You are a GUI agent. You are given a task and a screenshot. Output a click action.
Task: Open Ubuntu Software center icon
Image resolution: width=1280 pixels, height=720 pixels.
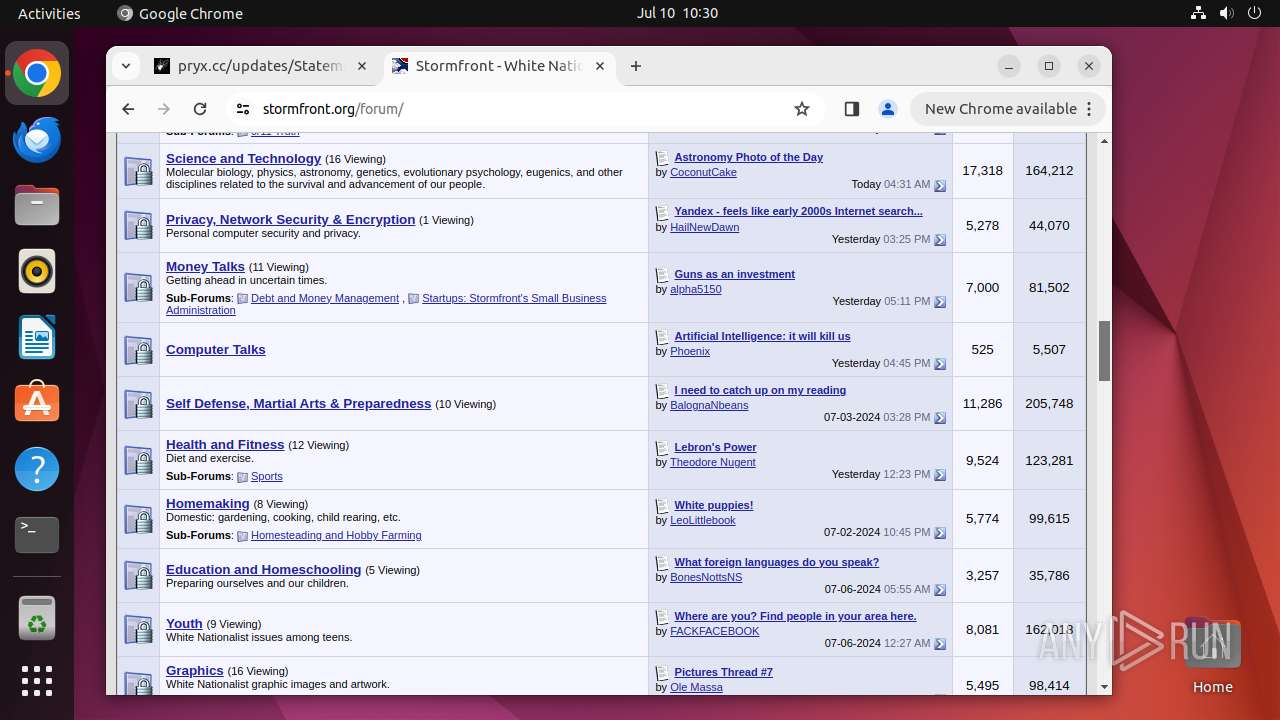[37, 403]
